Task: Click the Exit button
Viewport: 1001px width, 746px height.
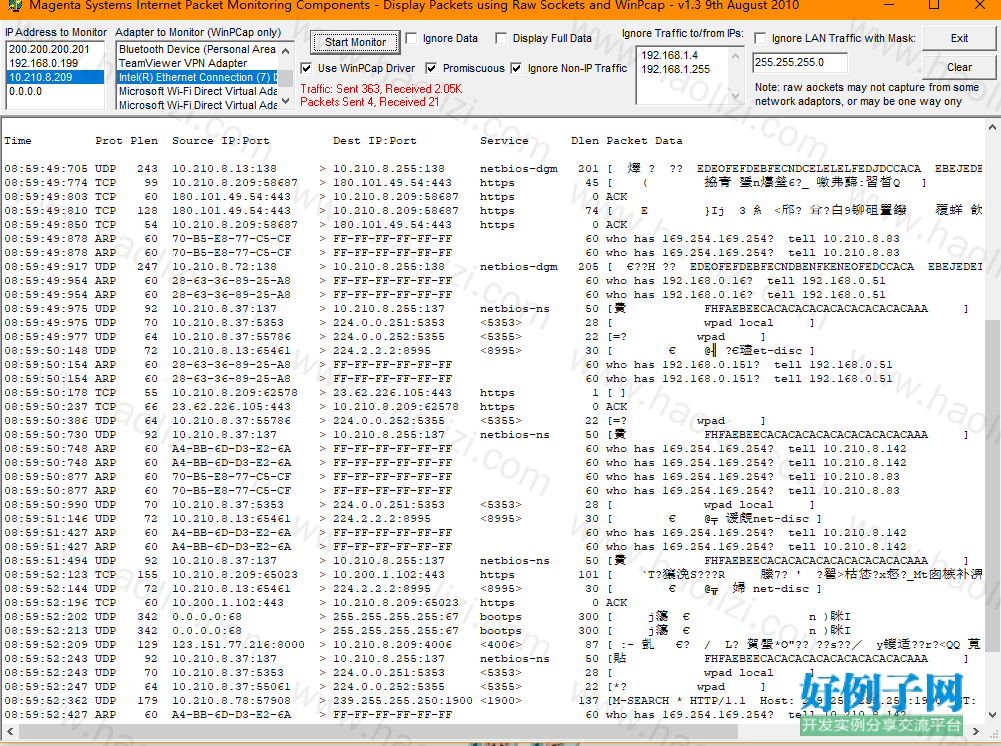Action: coord(959,38)
